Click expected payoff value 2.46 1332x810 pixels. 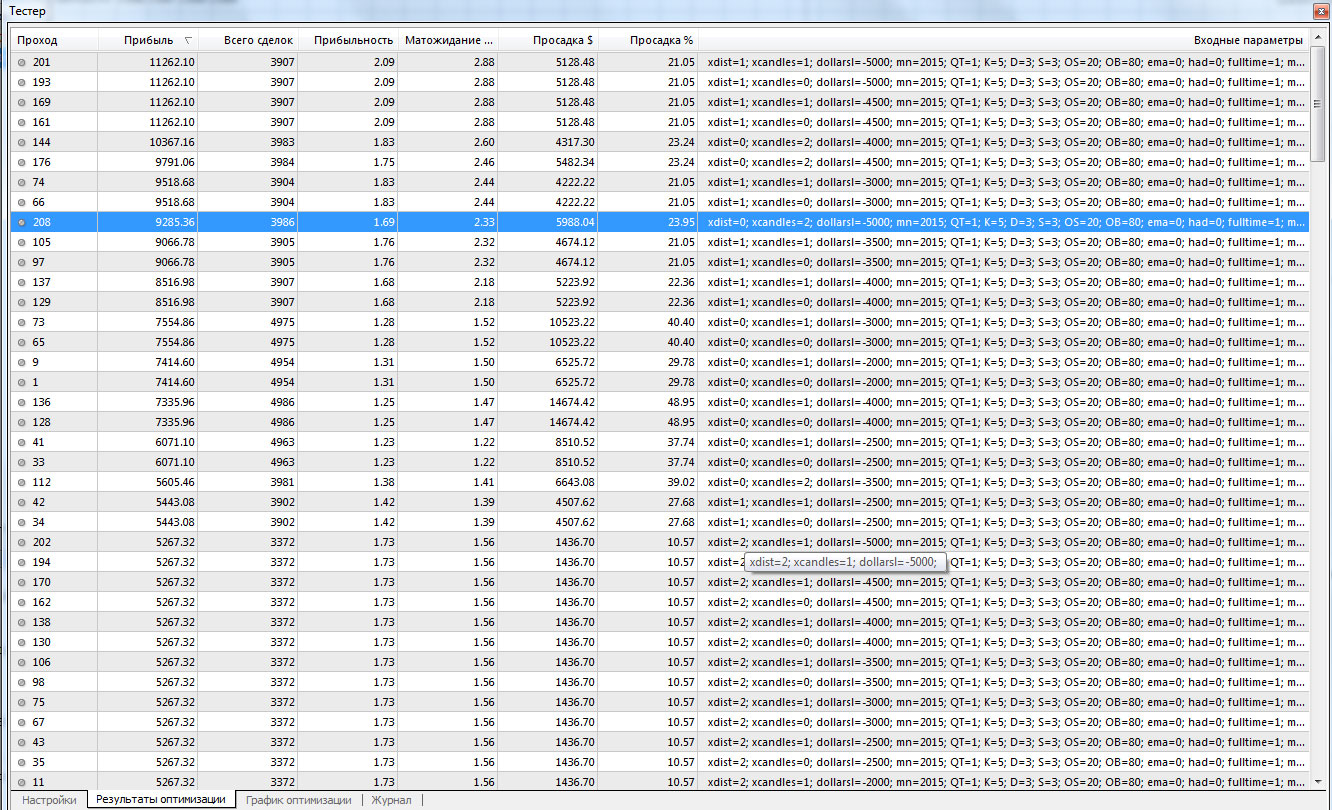coord(484,162)
